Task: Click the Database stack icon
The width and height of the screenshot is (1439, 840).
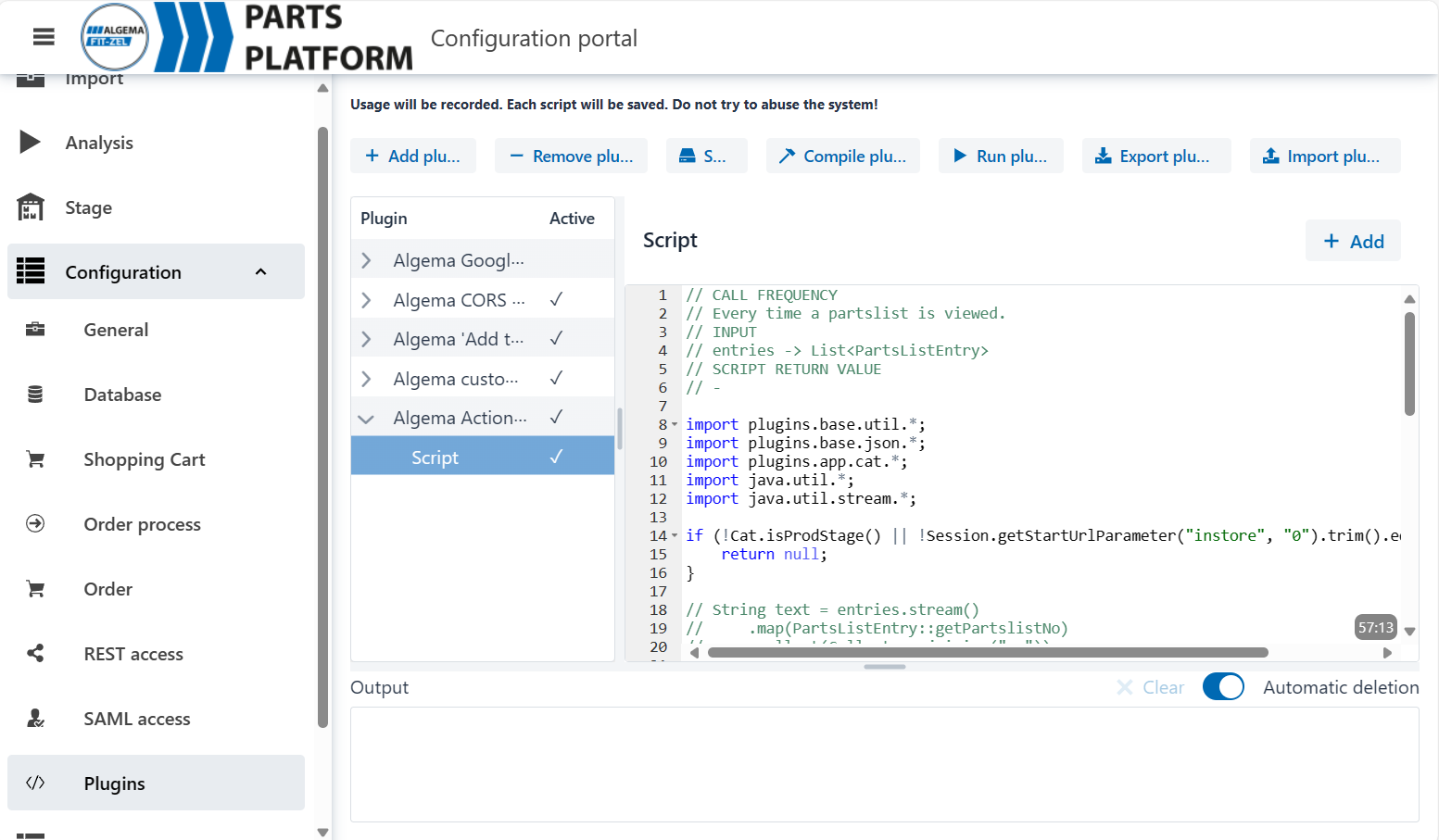Action: coord(35,394)
